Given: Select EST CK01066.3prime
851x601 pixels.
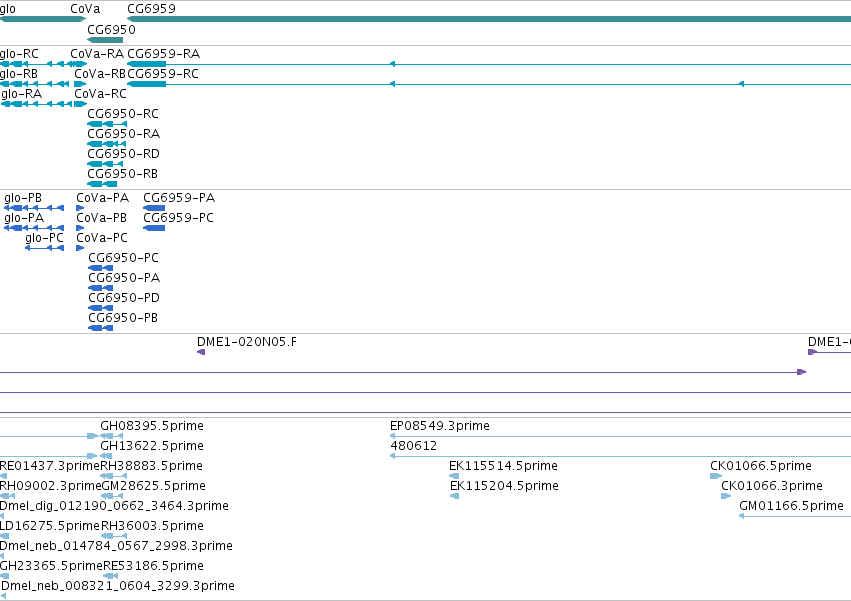Looking at the screenshot, I should click(x=772, y=486).
